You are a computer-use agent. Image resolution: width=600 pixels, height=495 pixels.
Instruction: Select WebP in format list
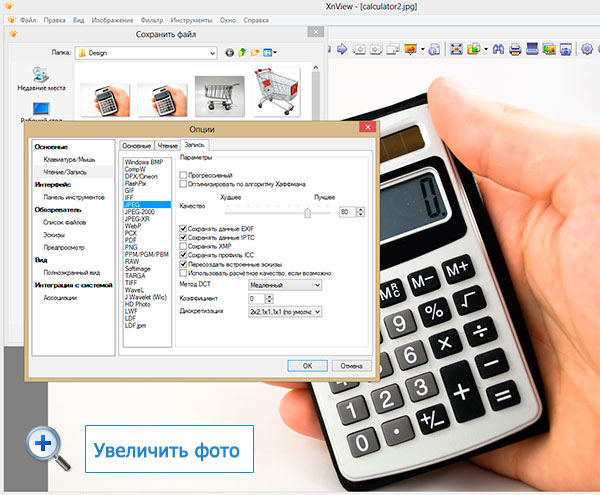coord(133,226)
